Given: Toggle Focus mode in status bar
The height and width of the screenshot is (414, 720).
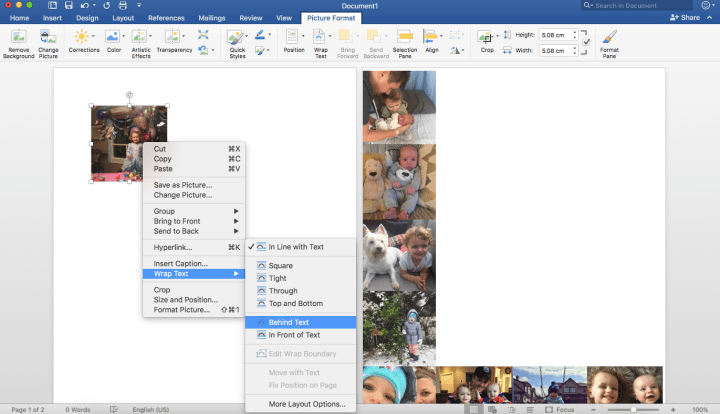Looking at the screenshot, I should coord(559,409).
